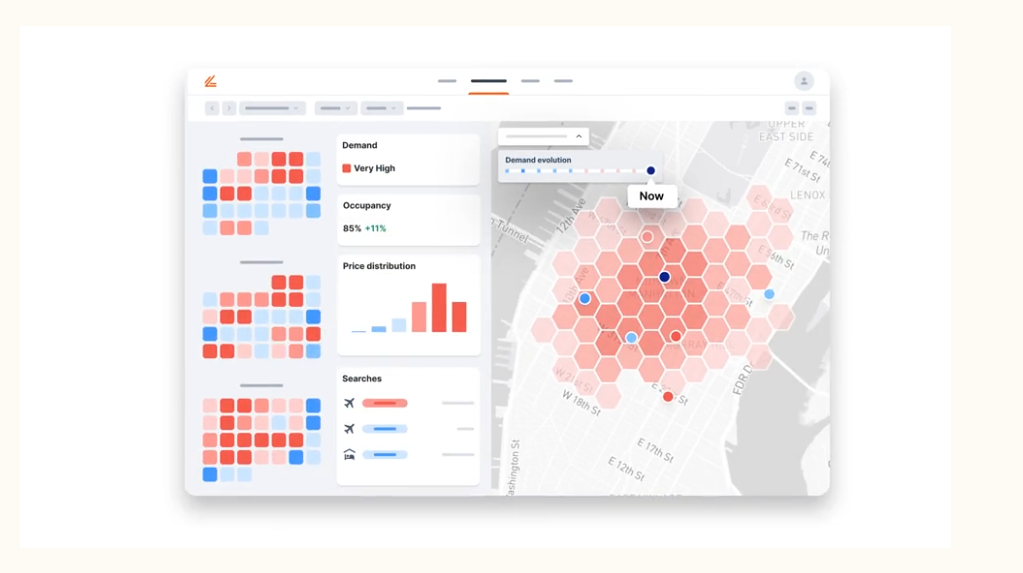Click the Now tooltip label
This screenshot has width=1023, height=573.
[x=651, y=196]
